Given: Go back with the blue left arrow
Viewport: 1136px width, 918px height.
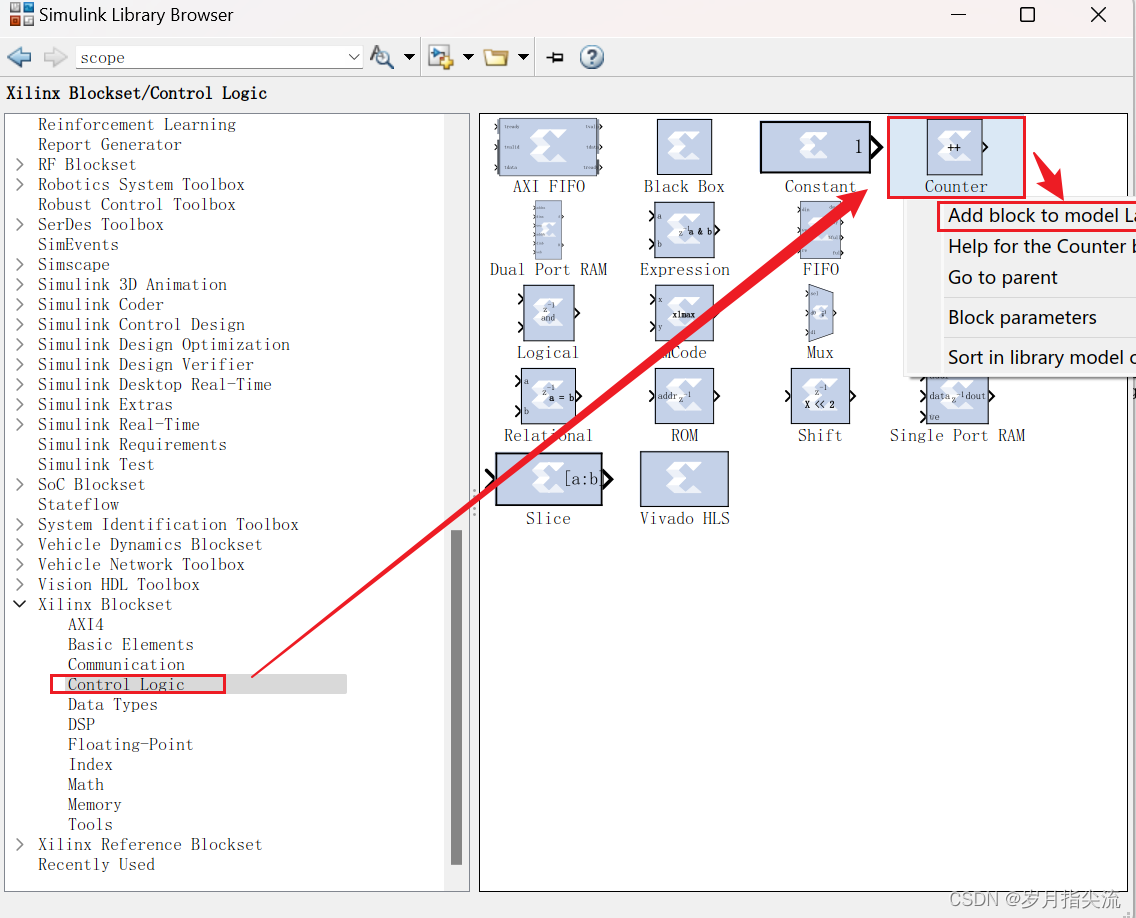Looking at the screenshot, I should coord(19,57).
